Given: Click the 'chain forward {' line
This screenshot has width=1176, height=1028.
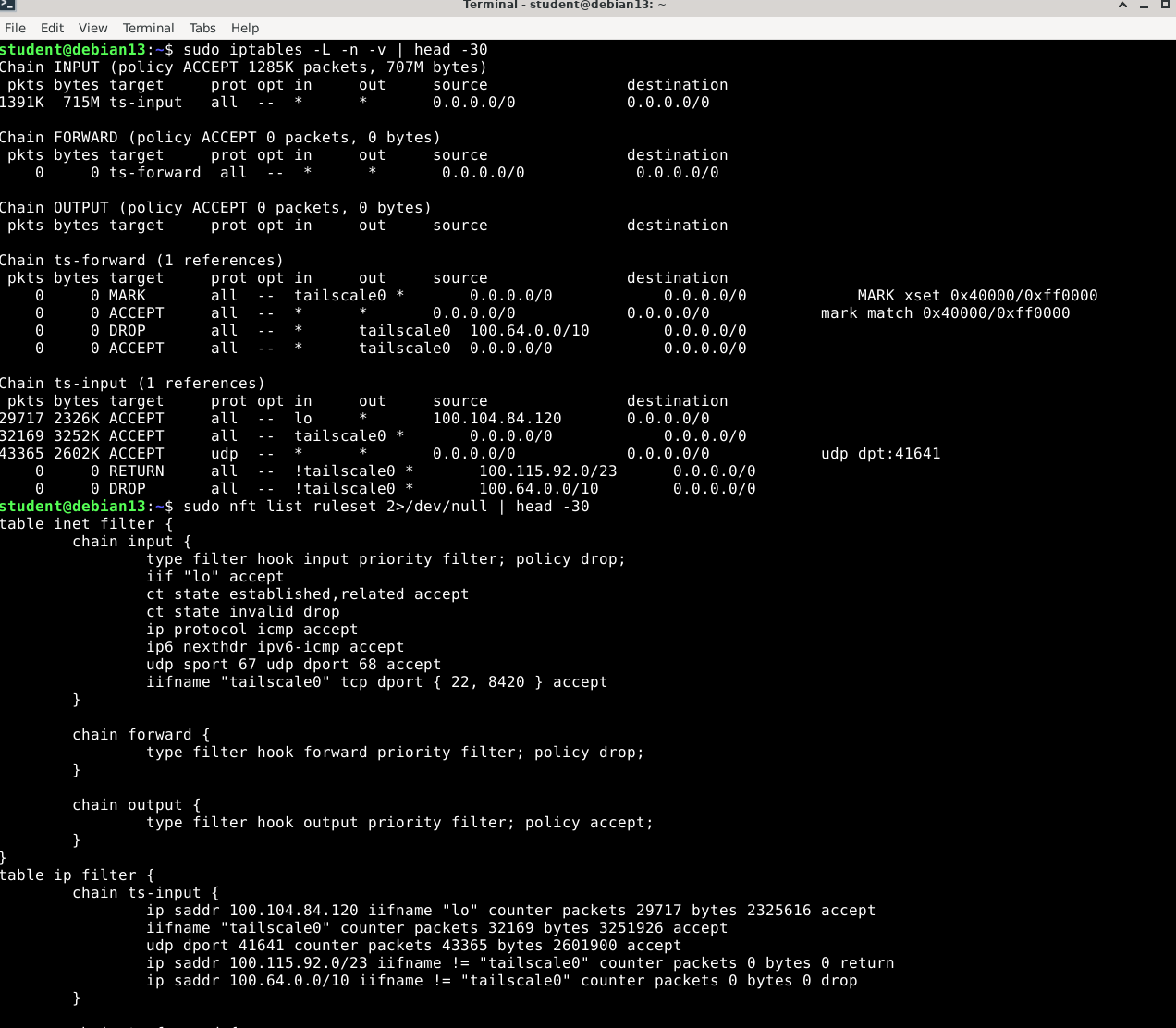Looking at the screenshot, I should coord(141,735).
